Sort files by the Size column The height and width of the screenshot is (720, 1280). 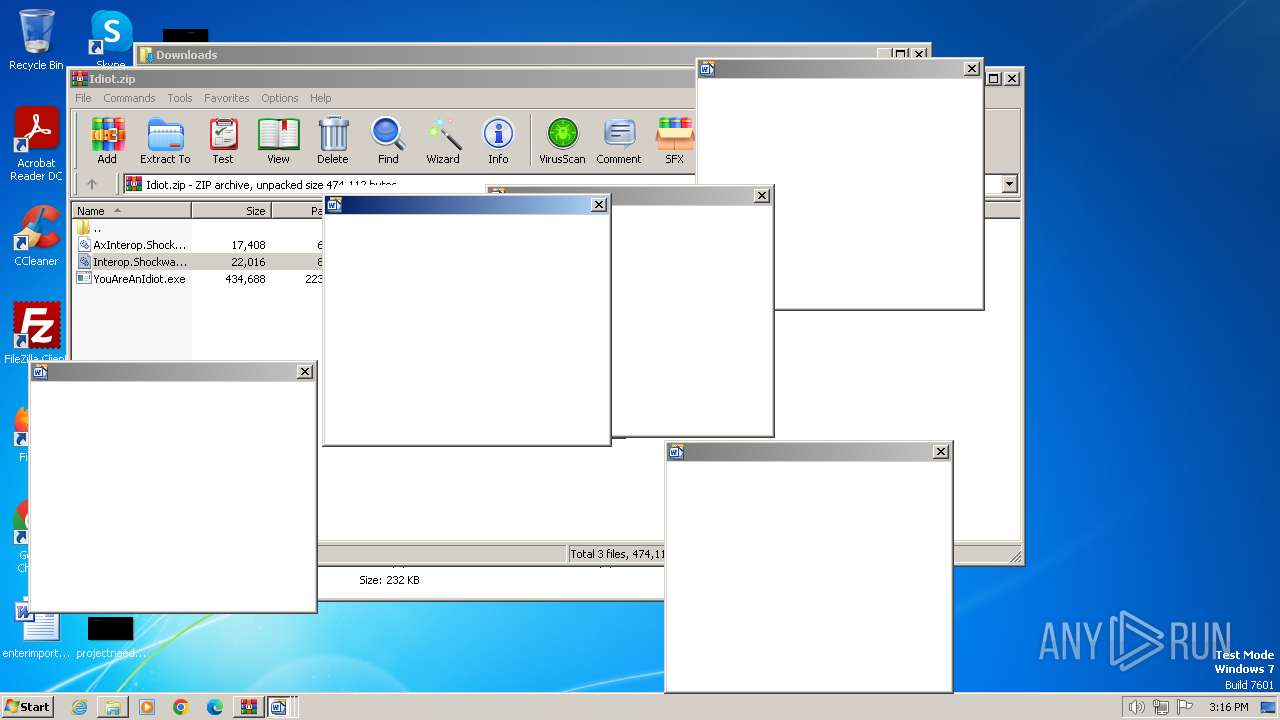coord(231,211)
